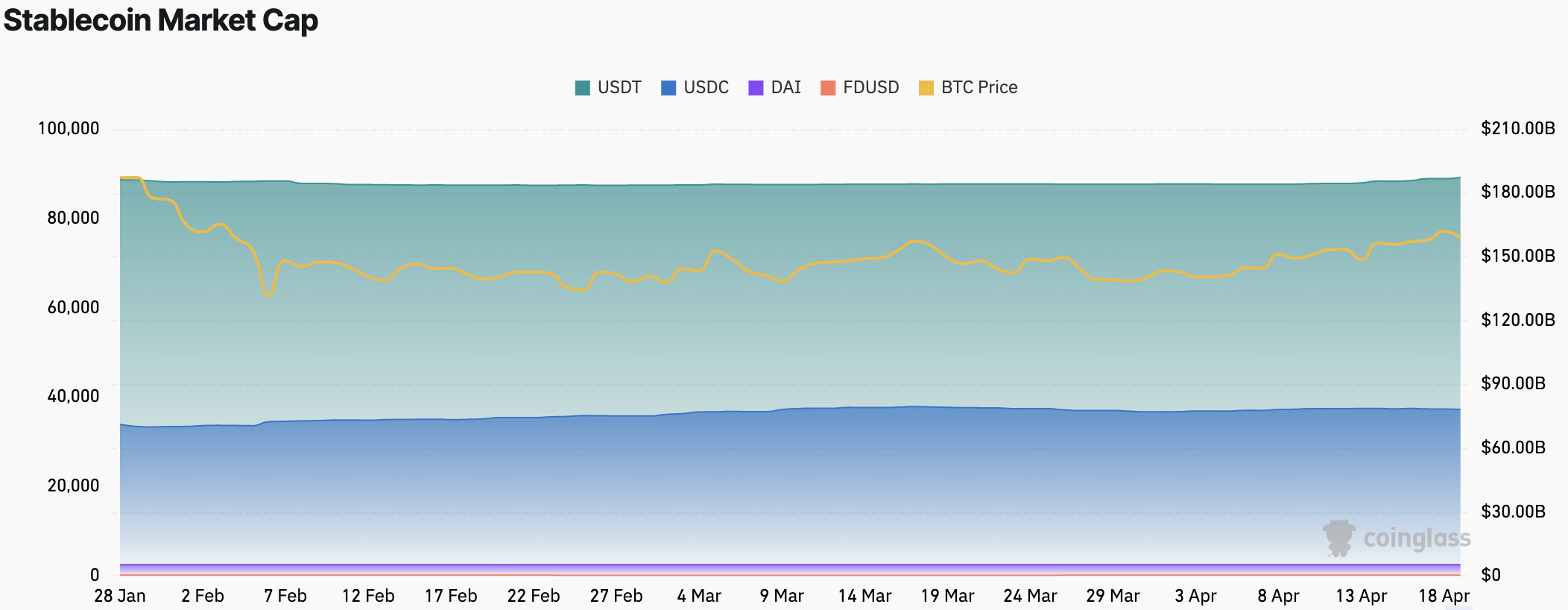Click the USDC blue legend square

coord(668,88)
